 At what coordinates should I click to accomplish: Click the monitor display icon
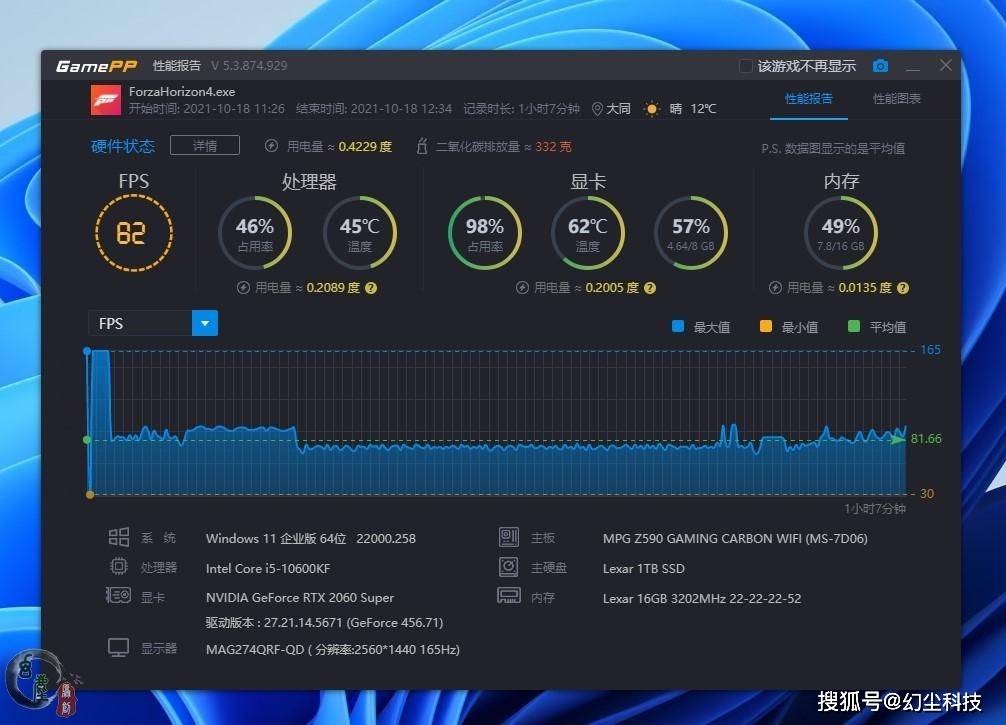click(x=119, y=648)
